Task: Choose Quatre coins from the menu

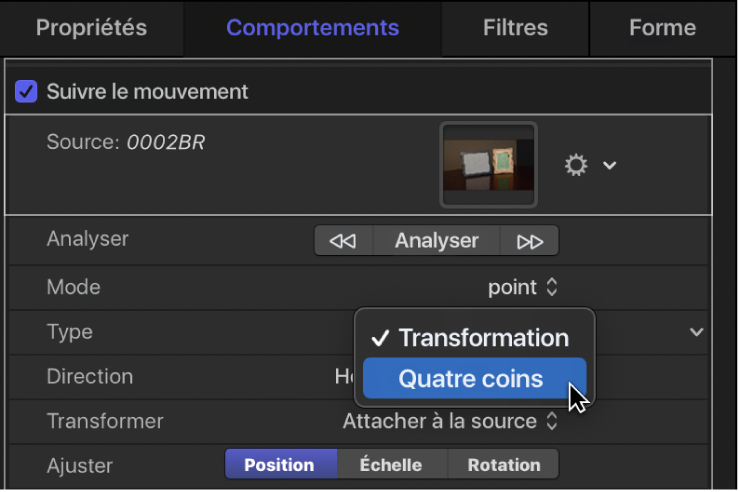Action: coord(471,379)
